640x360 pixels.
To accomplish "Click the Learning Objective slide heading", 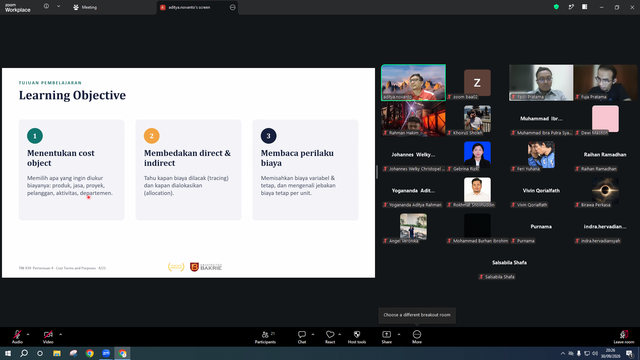I will pyautogui.click(x=72, y=95).
